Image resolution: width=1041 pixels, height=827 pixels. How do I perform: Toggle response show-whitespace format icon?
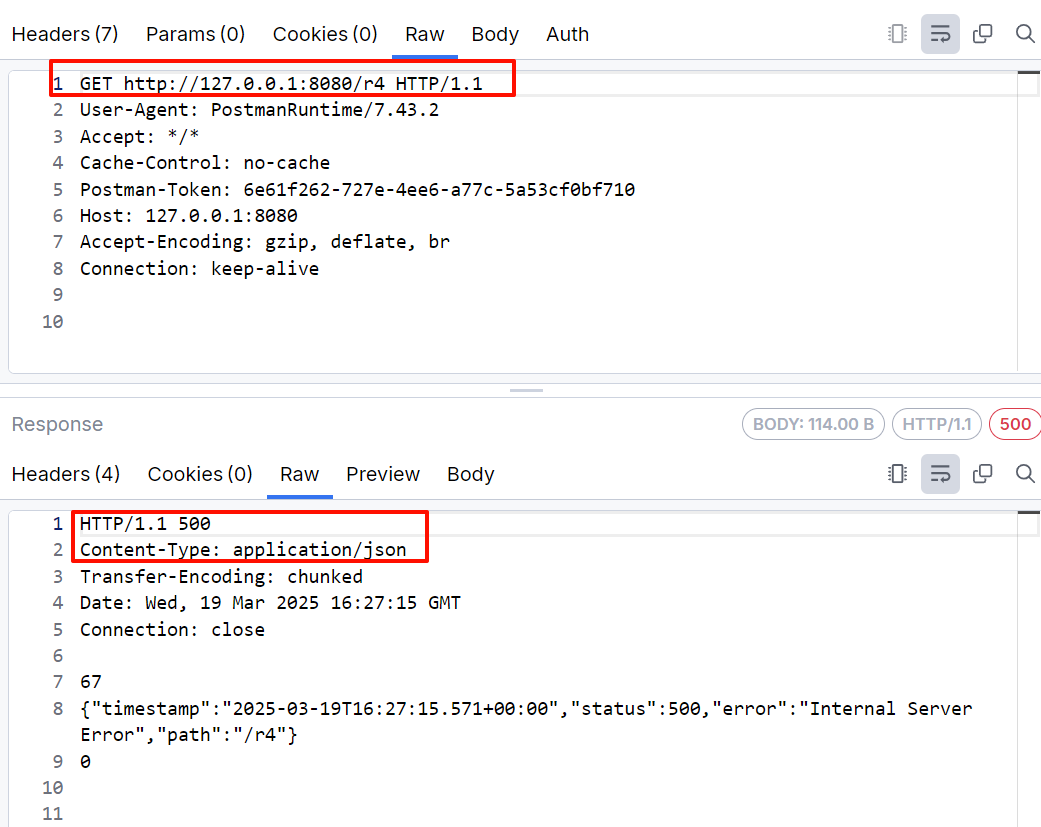[x=898, y=474]
